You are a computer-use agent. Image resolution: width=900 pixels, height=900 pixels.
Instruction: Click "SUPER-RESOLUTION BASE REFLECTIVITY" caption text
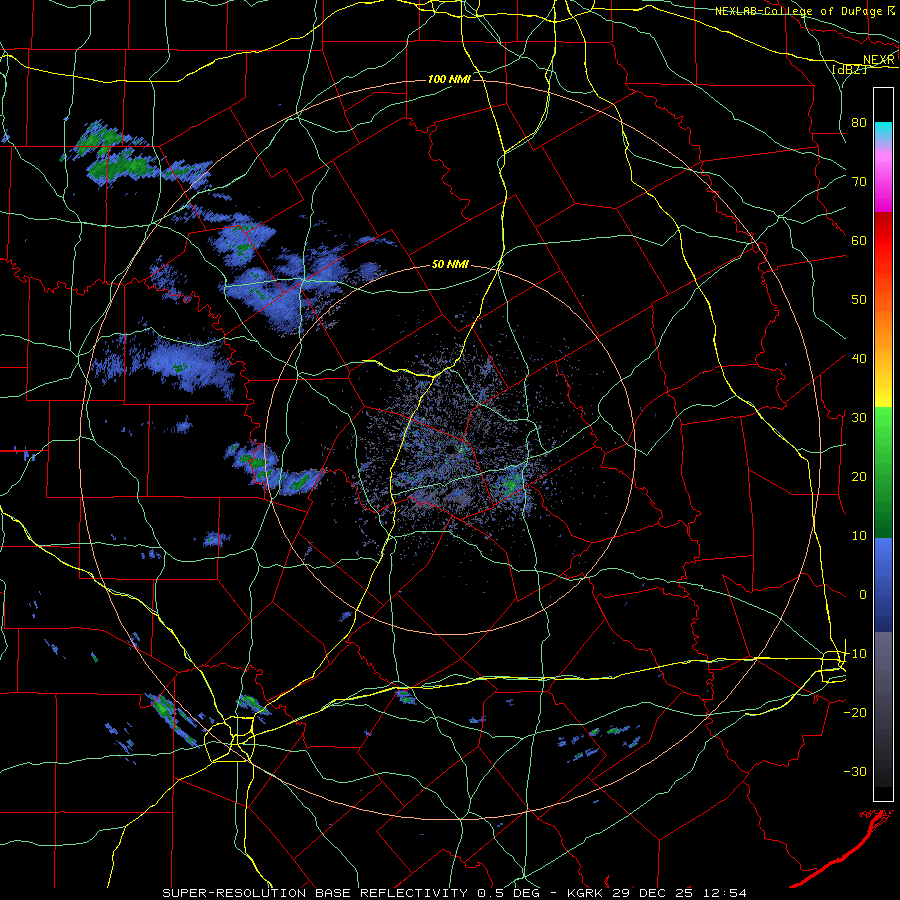click(x=317, y=893)
